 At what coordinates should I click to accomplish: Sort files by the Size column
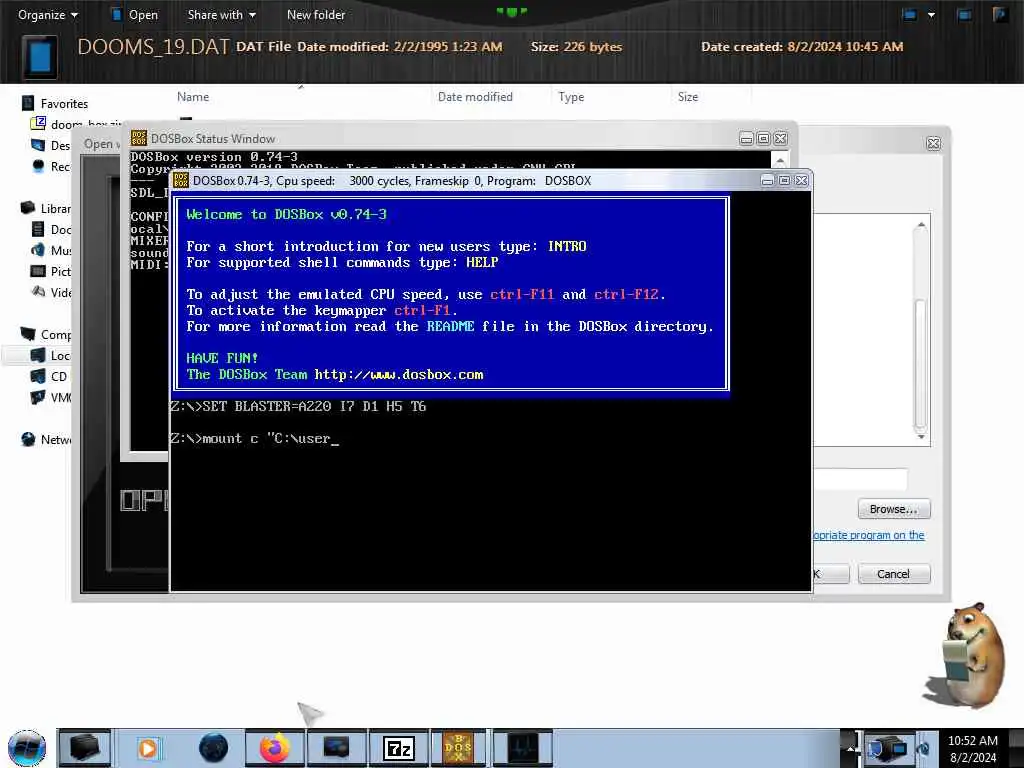click(688, 97)
